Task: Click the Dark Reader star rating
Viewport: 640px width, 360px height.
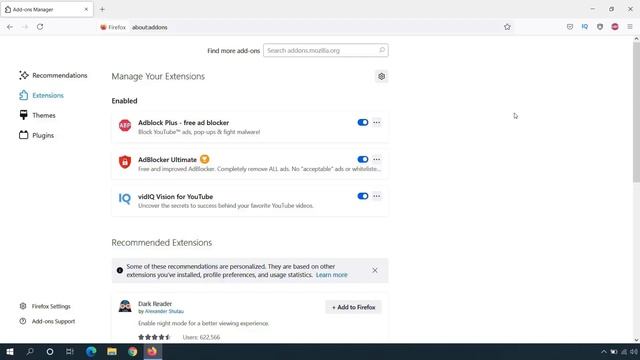Action: pos(154,337)
